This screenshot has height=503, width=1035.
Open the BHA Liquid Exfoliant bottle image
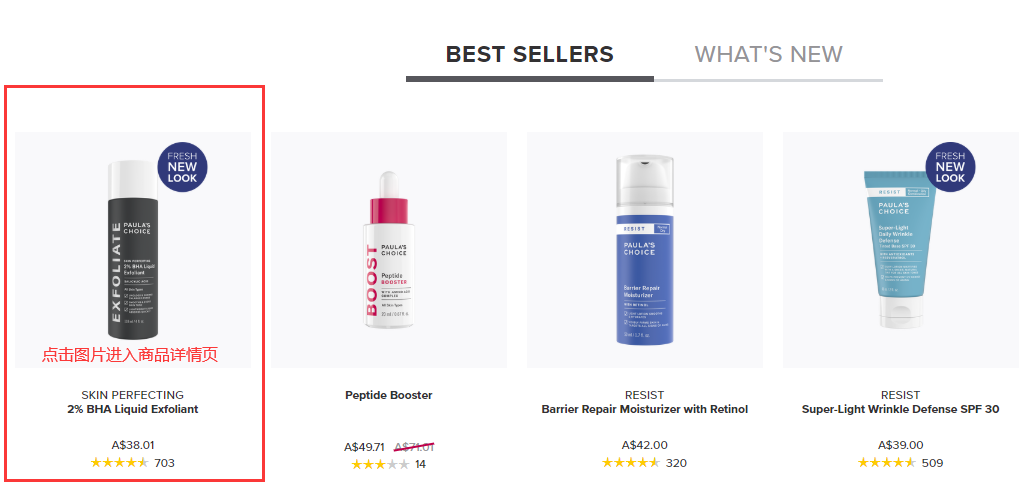pyautogui.click(x=131, y=250)
